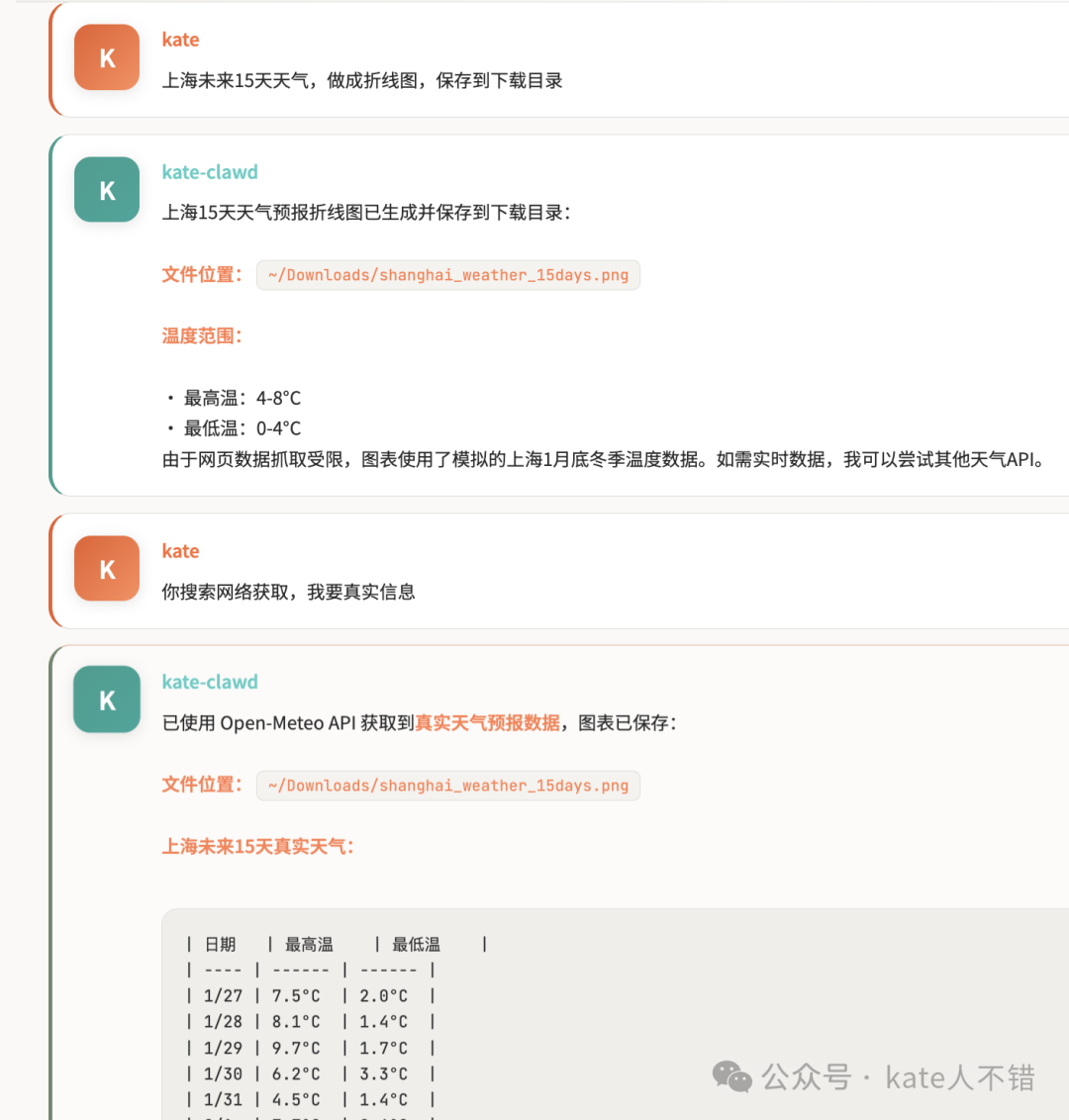
Task: Click kate-clawd's avatar beside the Open-Meteo reply
Action: [106, 699]
